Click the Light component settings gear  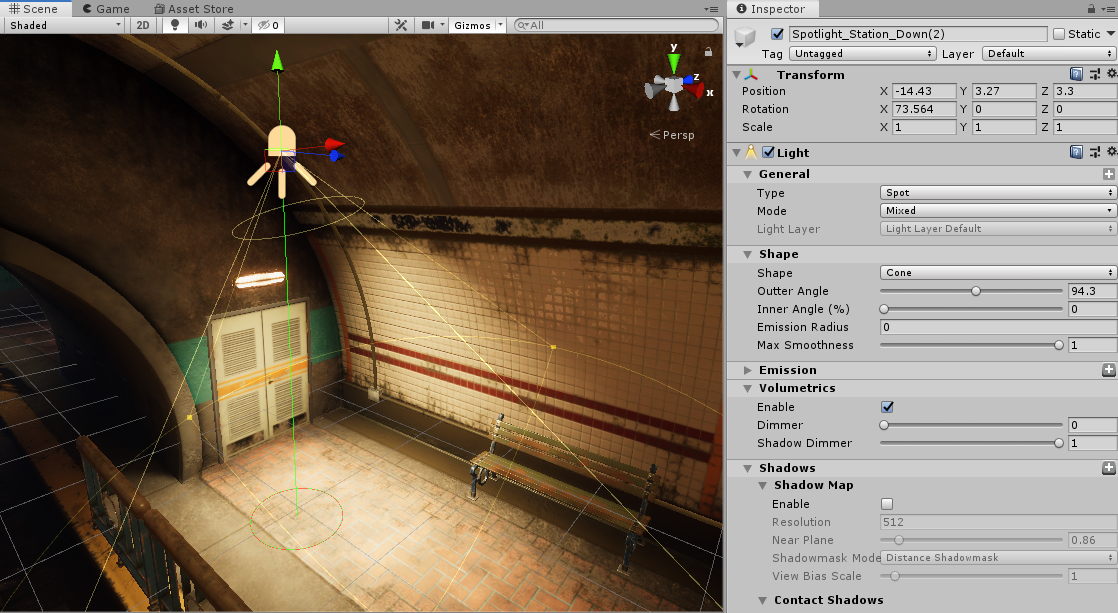(x=1111, y=151)
